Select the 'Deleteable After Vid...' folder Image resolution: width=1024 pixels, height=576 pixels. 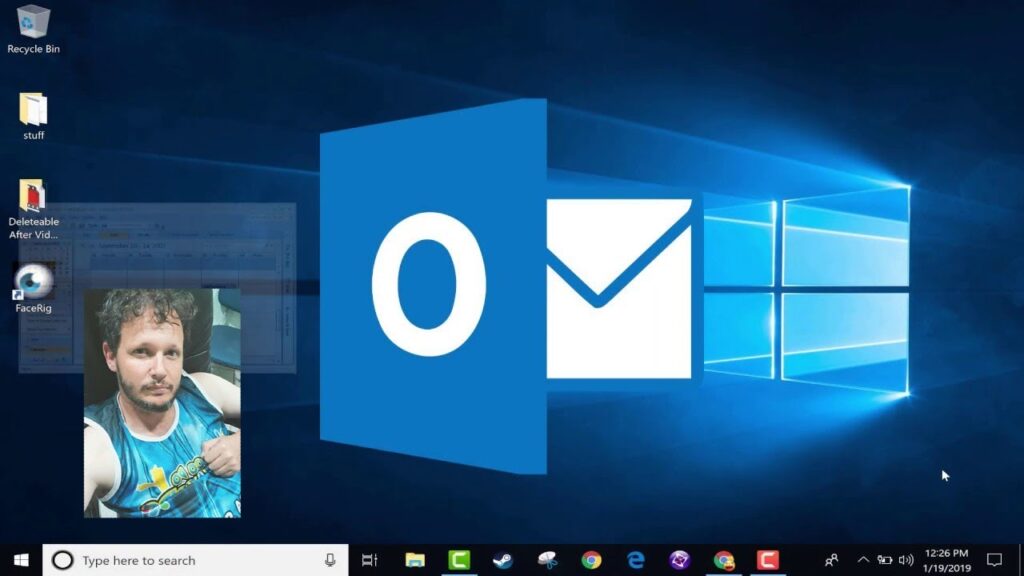(33, 209)
